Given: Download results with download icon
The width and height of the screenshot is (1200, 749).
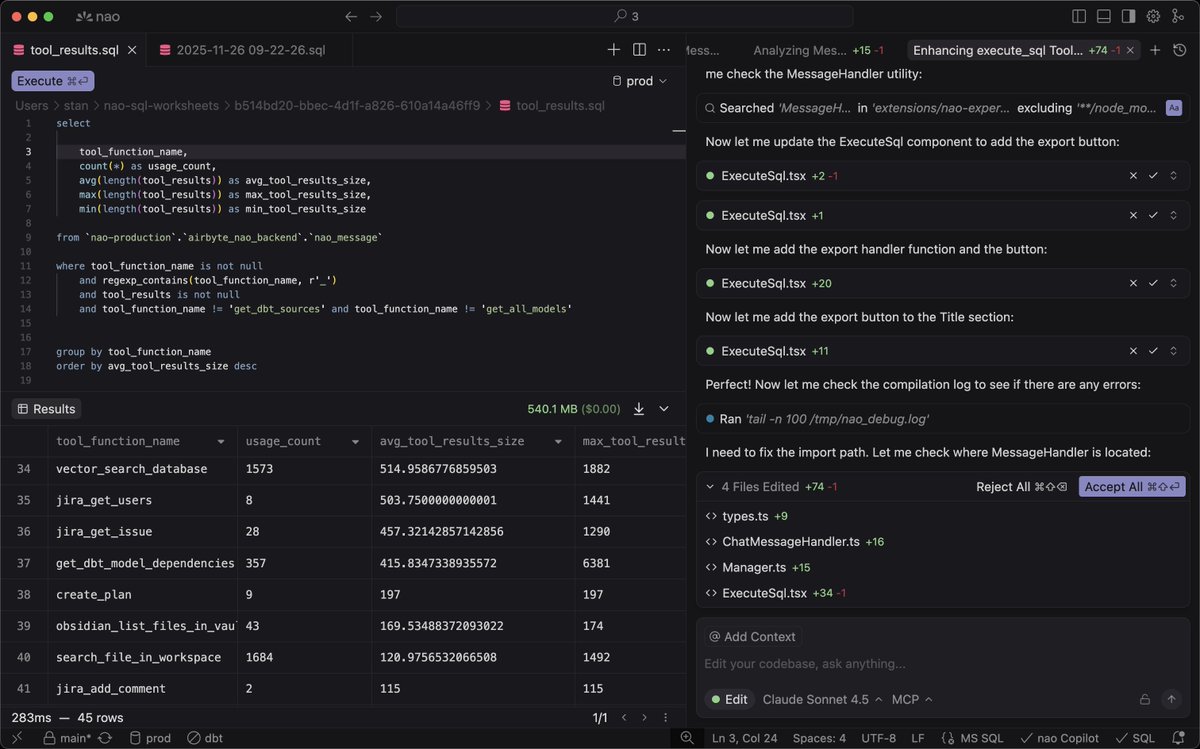Looking at the screenshot, I should (638, 409).
